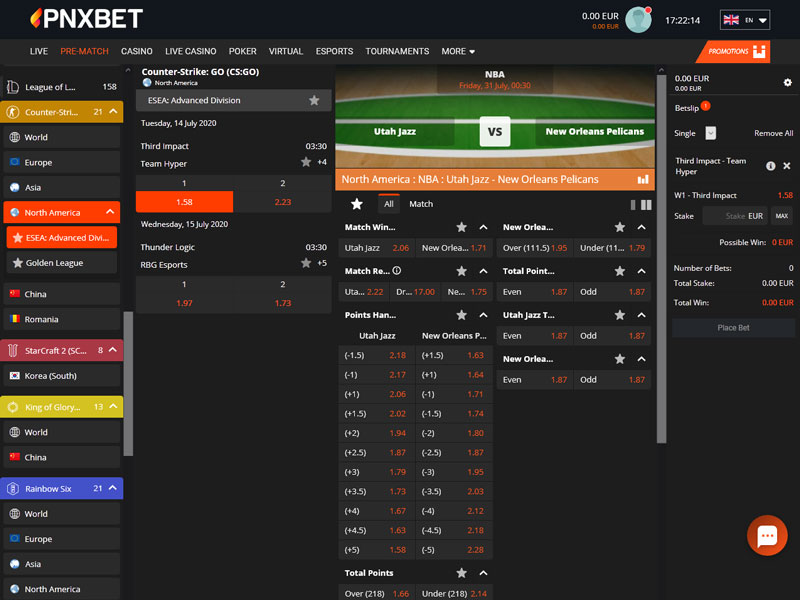Favorite the Over/Under 218 Total Points market
The height and width of the screenshot is (600, 800).
click(461, 573)
